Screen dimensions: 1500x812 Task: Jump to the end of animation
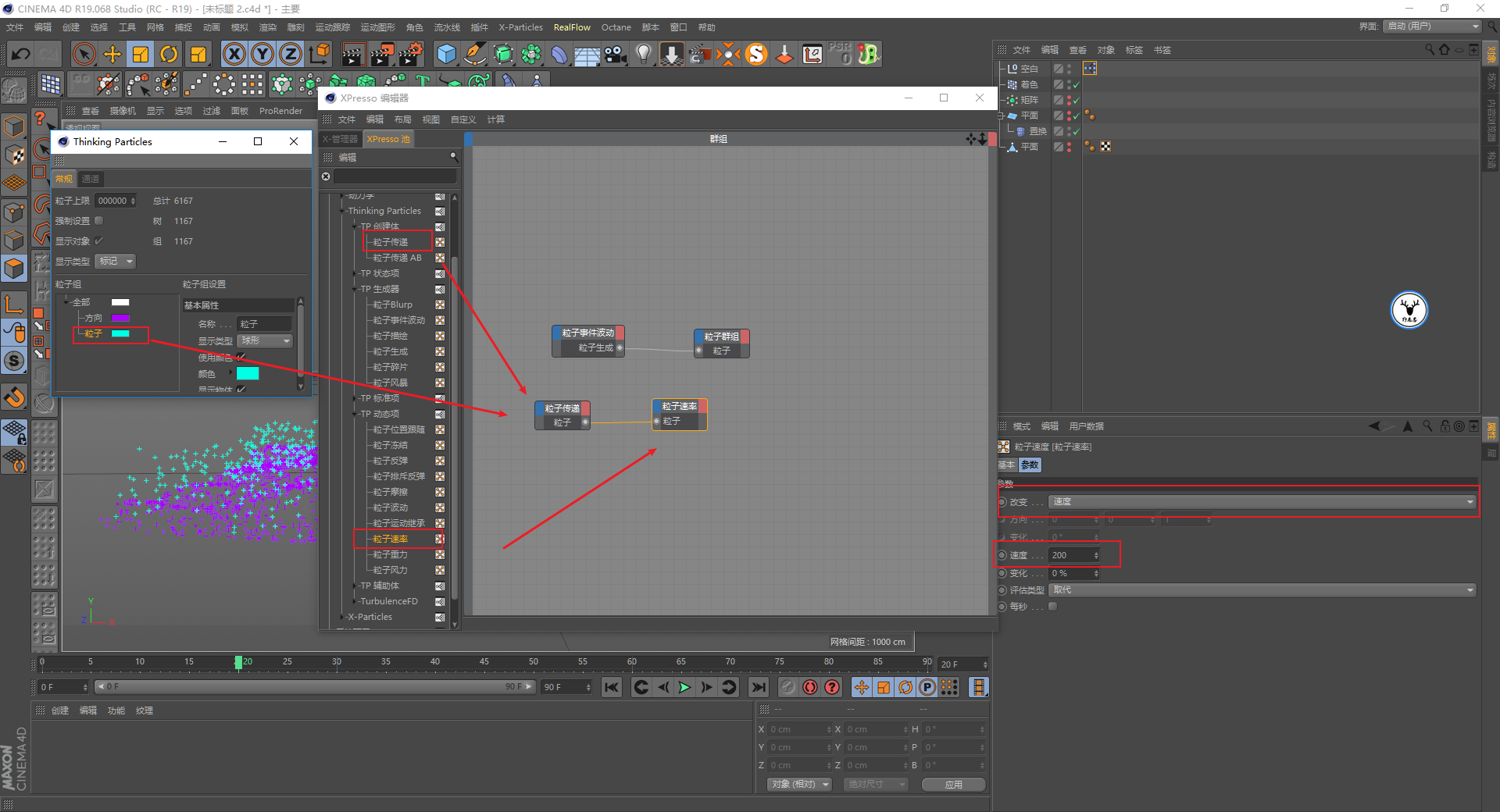(x=758, y=687)
